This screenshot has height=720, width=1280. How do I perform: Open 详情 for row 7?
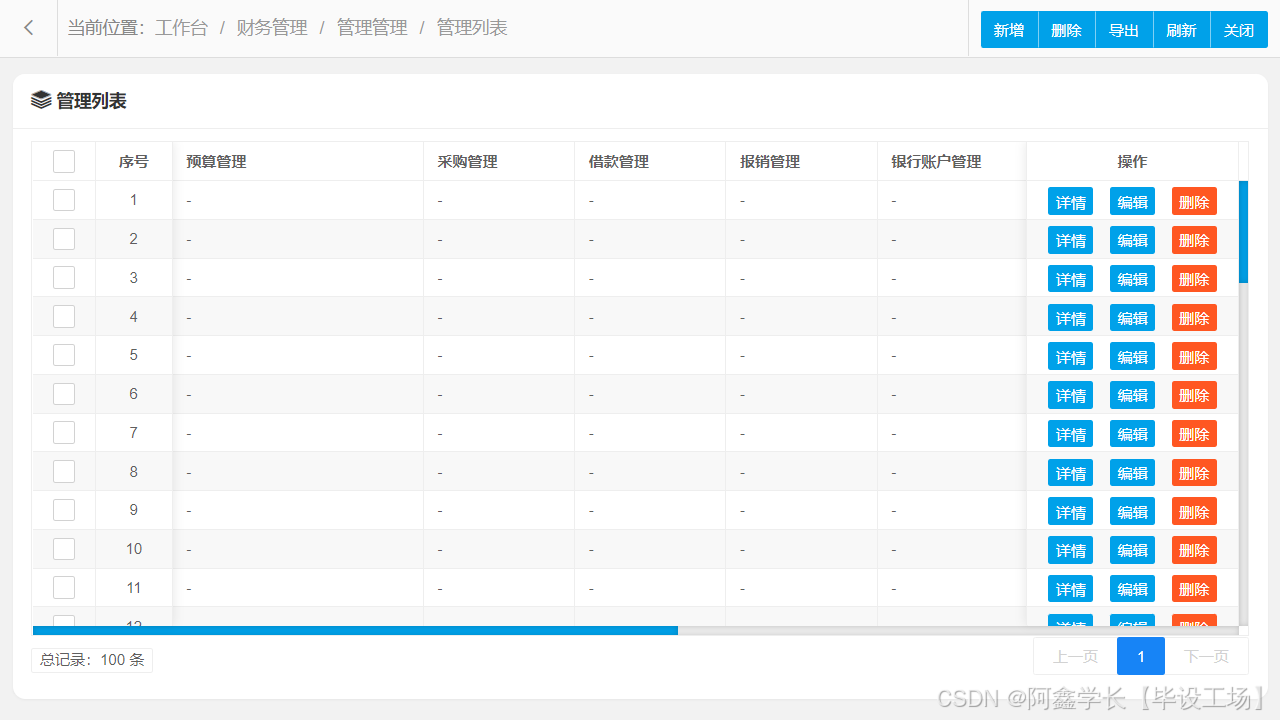1070,434
